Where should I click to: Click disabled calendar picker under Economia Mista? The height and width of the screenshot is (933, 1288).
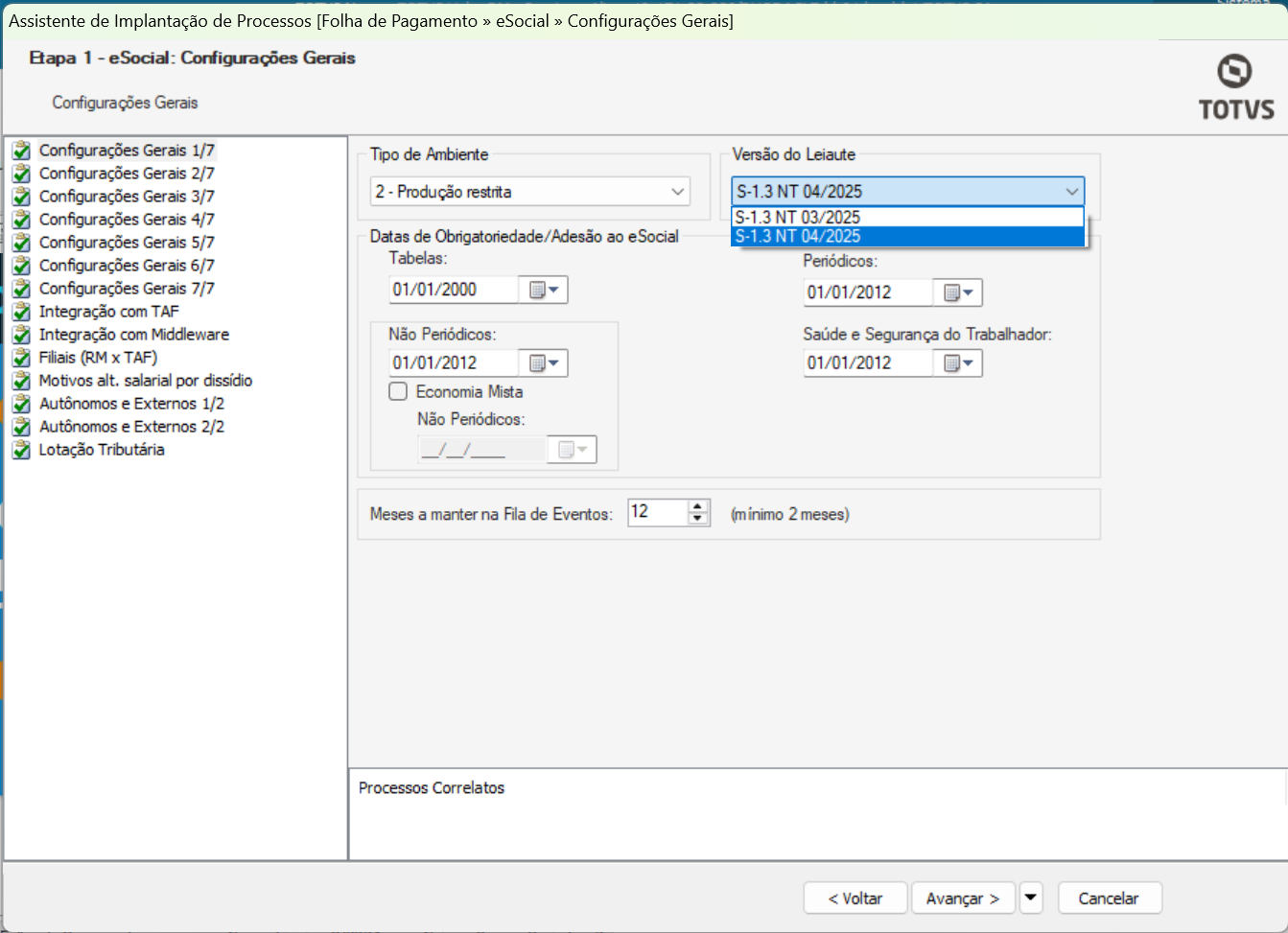pyautogui.click(x=573, y=449)
